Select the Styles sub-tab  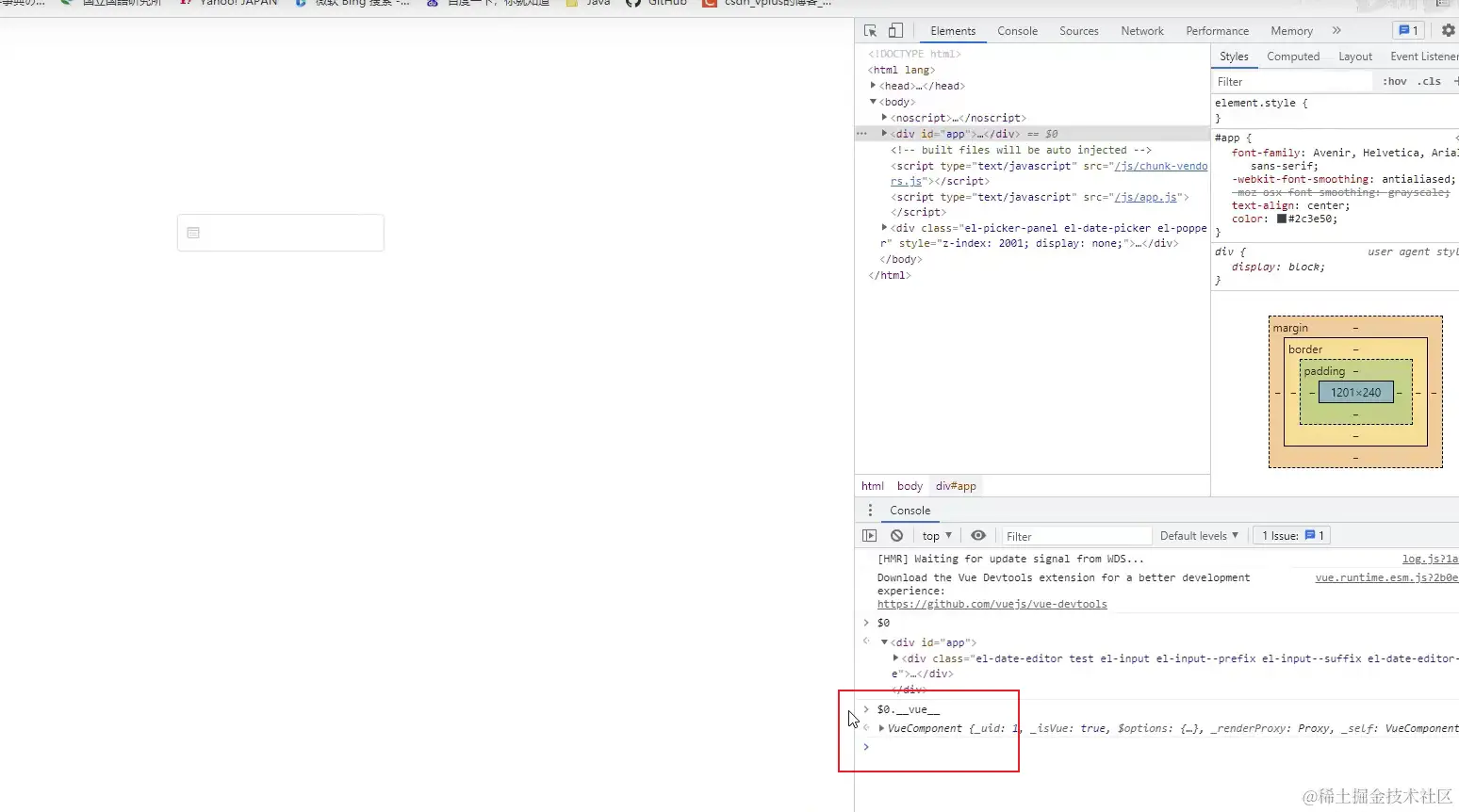coord(1234,57)
